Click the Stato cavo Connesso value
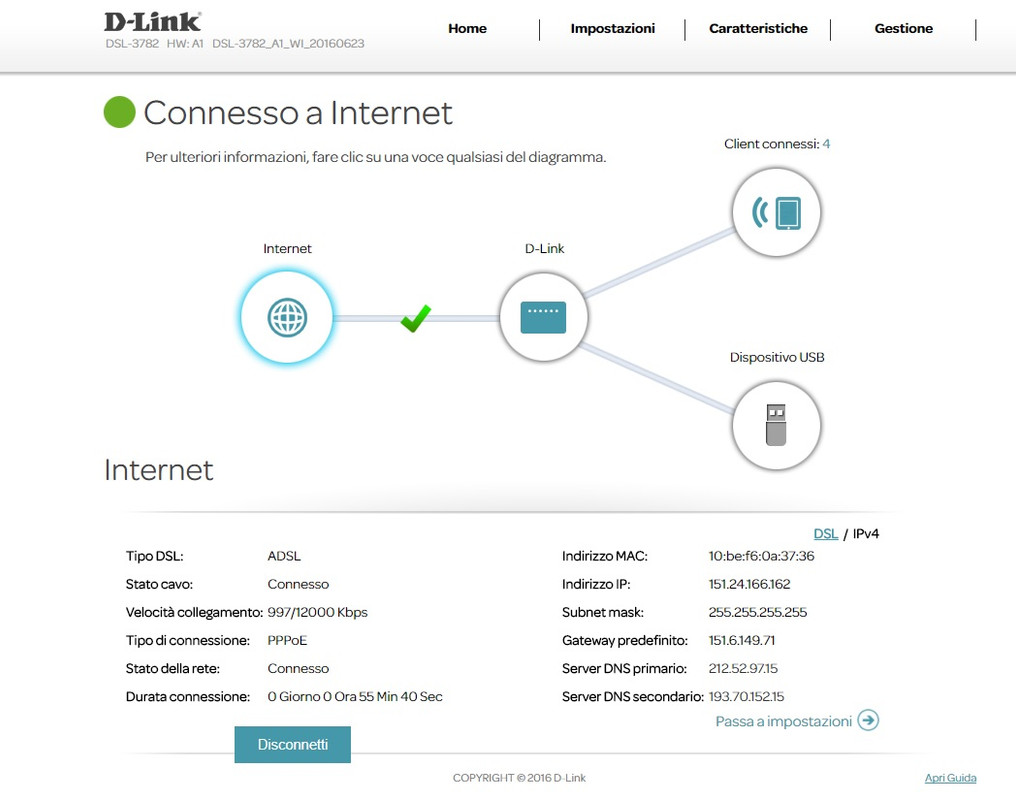Screen dimensions: 1016x800 click(298, 584)
